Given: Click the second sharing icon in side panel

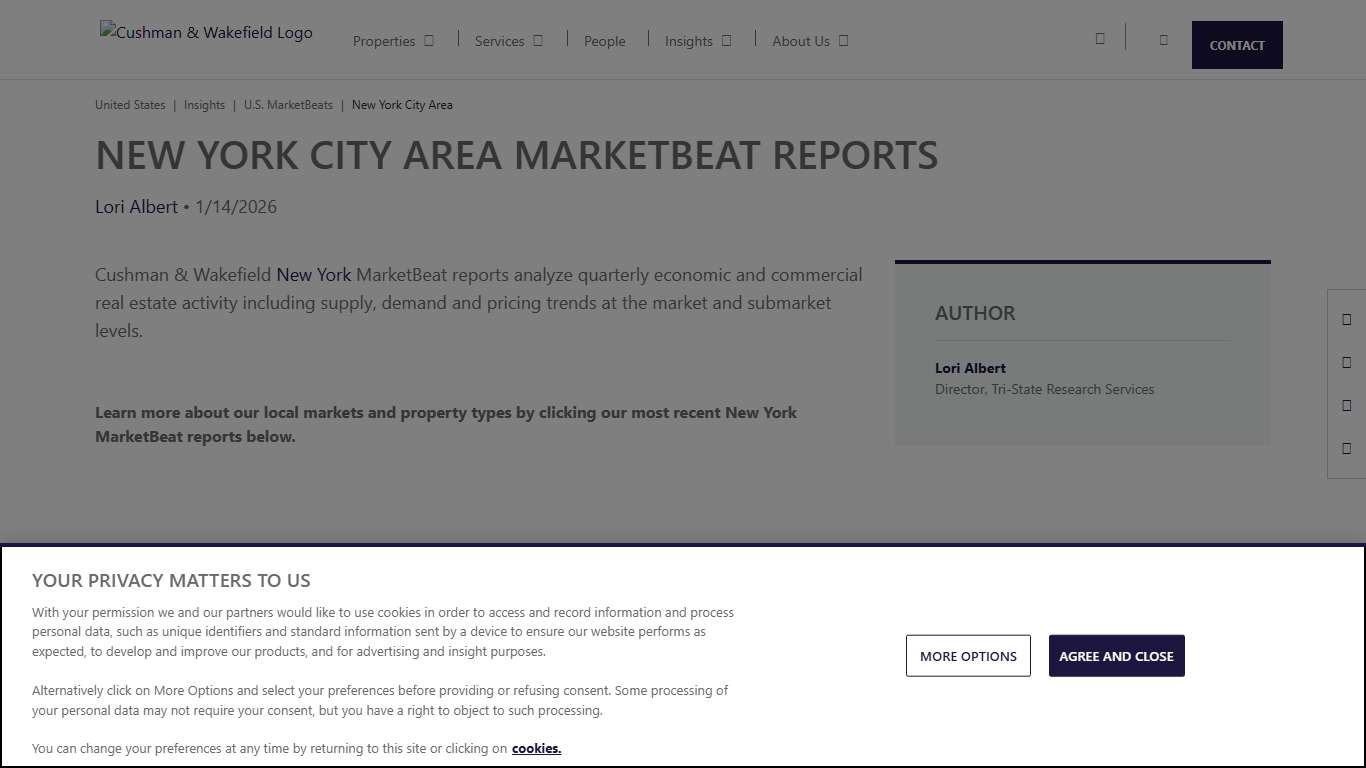Looking at the screenshot, I should [x=1347, y=362].
